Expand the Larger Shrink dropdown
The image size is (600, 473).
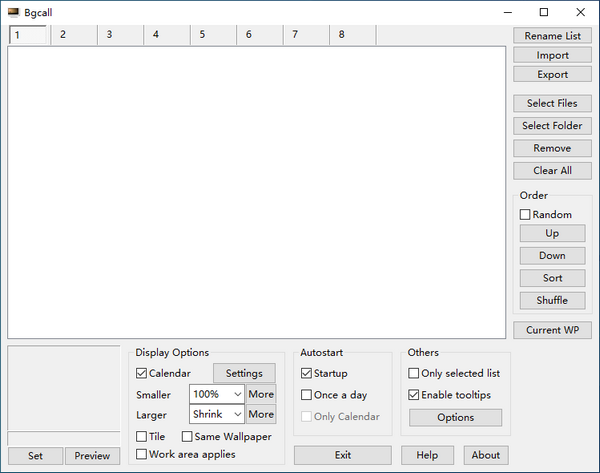click(x=216, y=414)
